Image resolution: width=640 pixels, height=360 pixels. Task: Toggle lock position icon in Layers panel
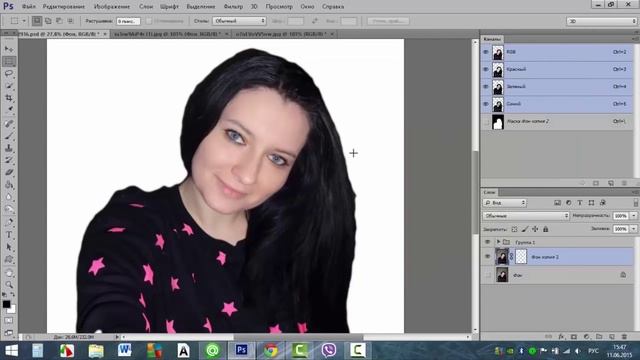pos(535,229)
